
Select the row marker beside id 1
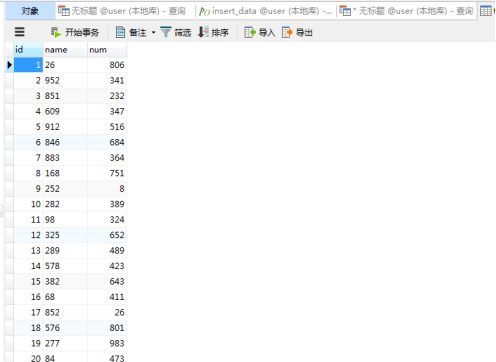[x=10, y=65]
